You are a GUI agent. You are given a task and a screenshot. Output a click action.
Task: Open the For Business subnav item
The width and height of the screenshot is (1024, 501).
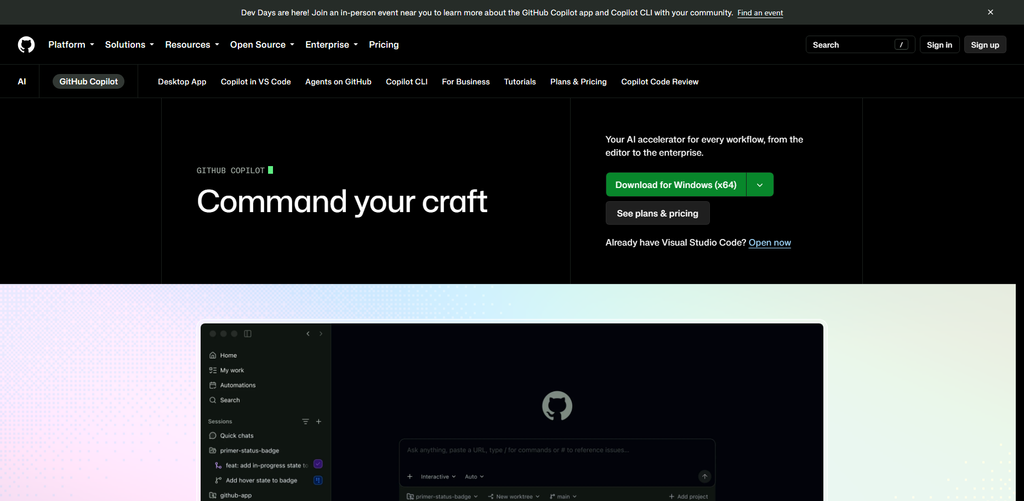[466, 82]
